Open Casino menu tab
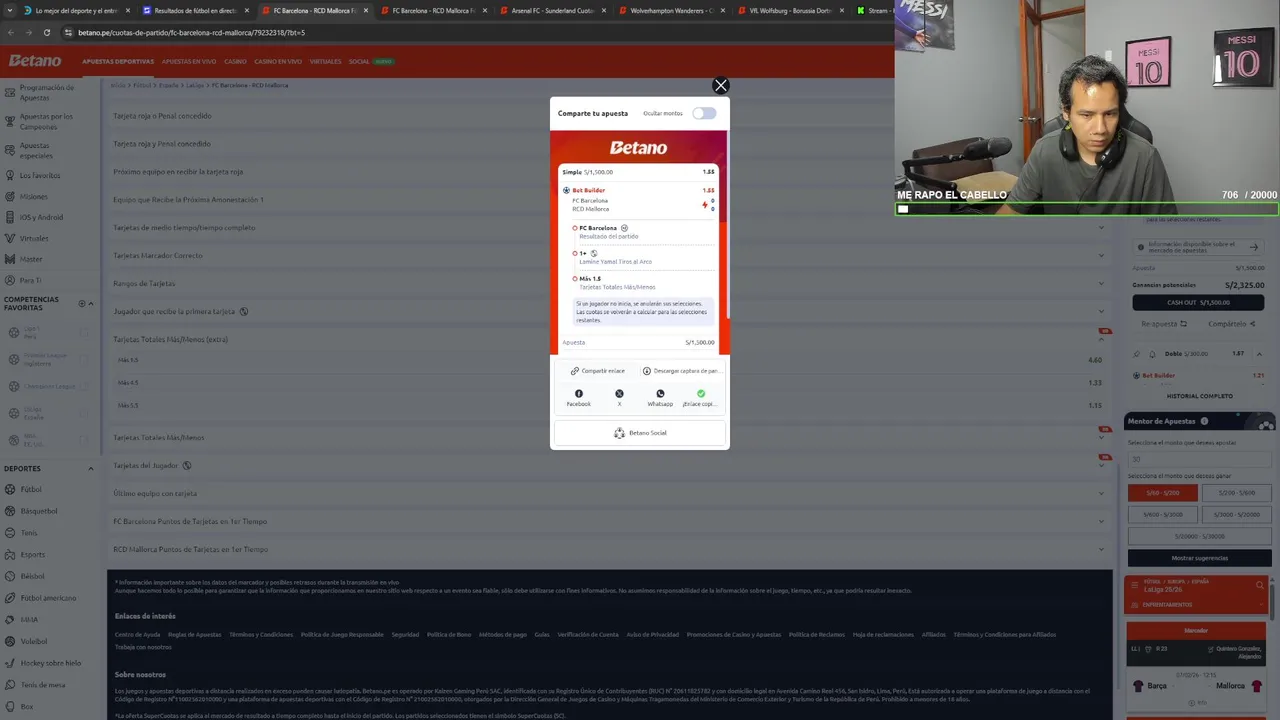This screenshot has height=720, width=1280. (x=235, y=62)
